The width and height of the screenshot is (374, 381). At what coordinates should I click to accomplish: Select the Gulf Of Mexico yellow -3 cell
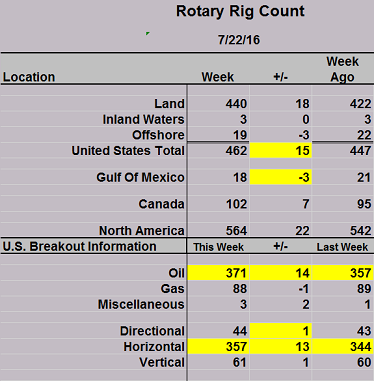click(281, 177)
